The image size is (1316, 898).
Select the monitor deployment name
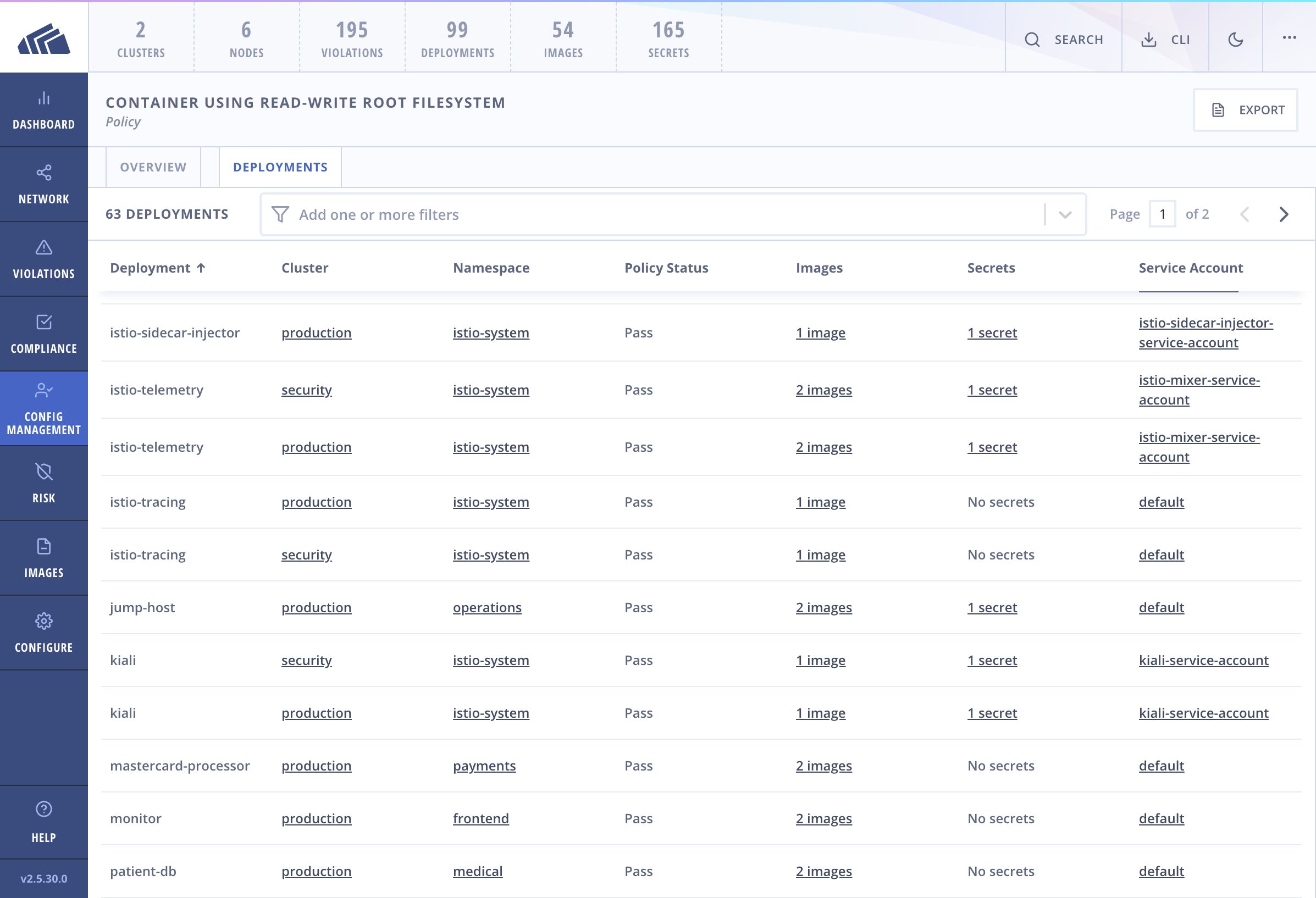[x=135, y=818]
